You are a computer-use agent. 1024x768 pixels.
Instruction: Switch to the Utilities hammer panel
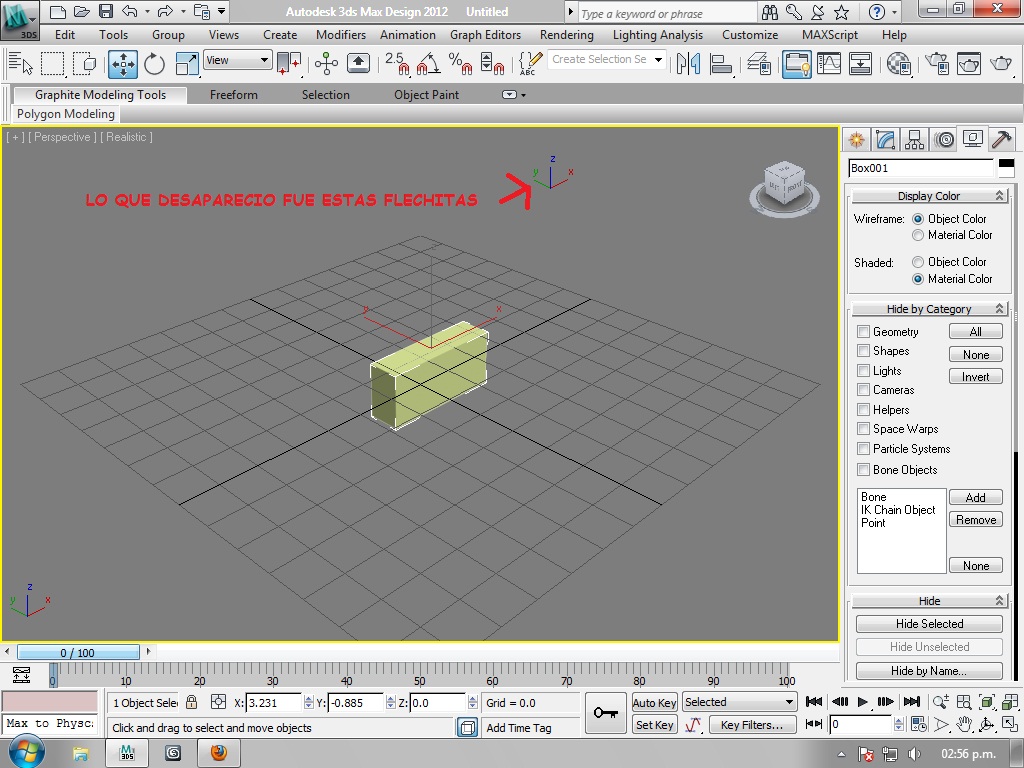[1001, 139]
